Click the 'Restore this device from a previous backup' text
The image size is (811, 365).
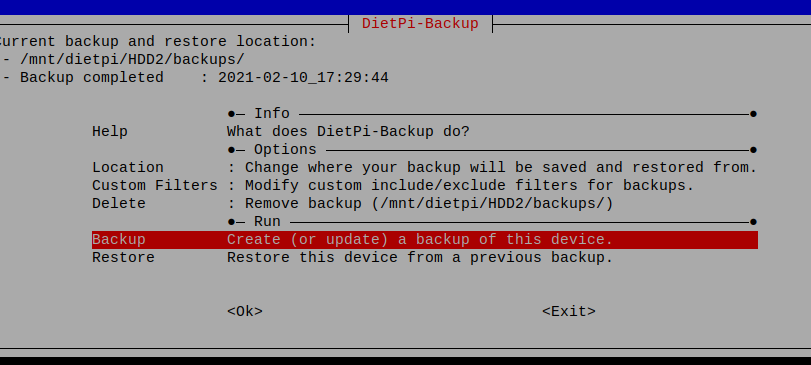click(420, 257)
